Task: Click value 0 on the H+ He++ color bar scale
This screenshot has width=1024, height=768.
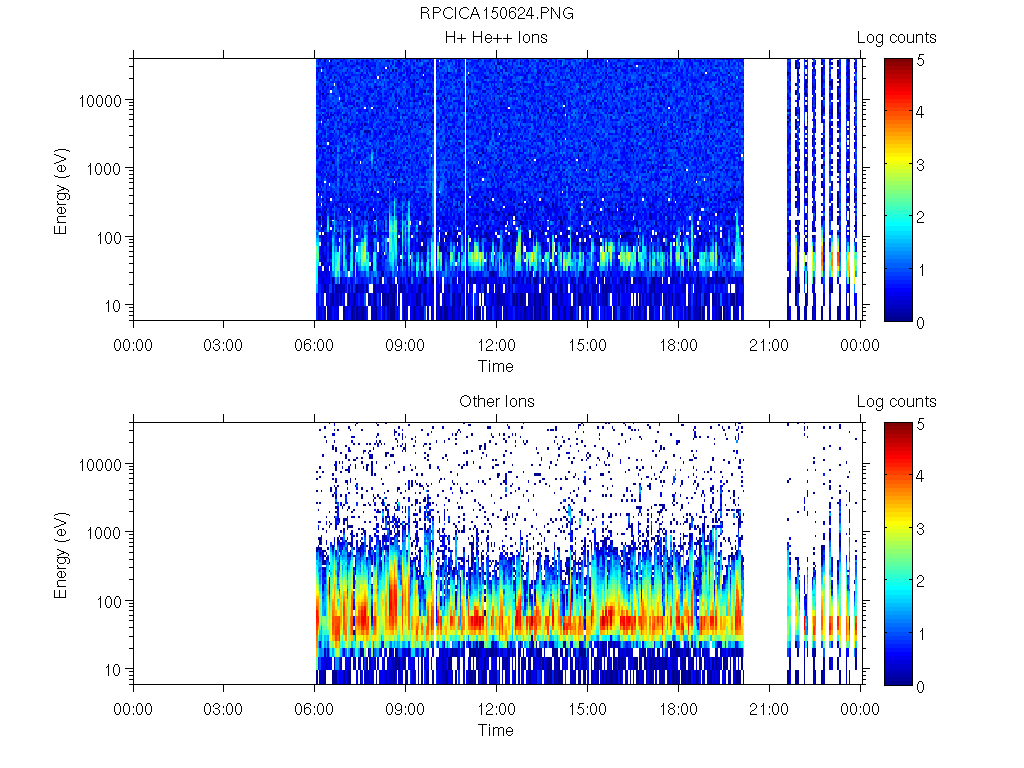Action: click(x=920, y=323)
